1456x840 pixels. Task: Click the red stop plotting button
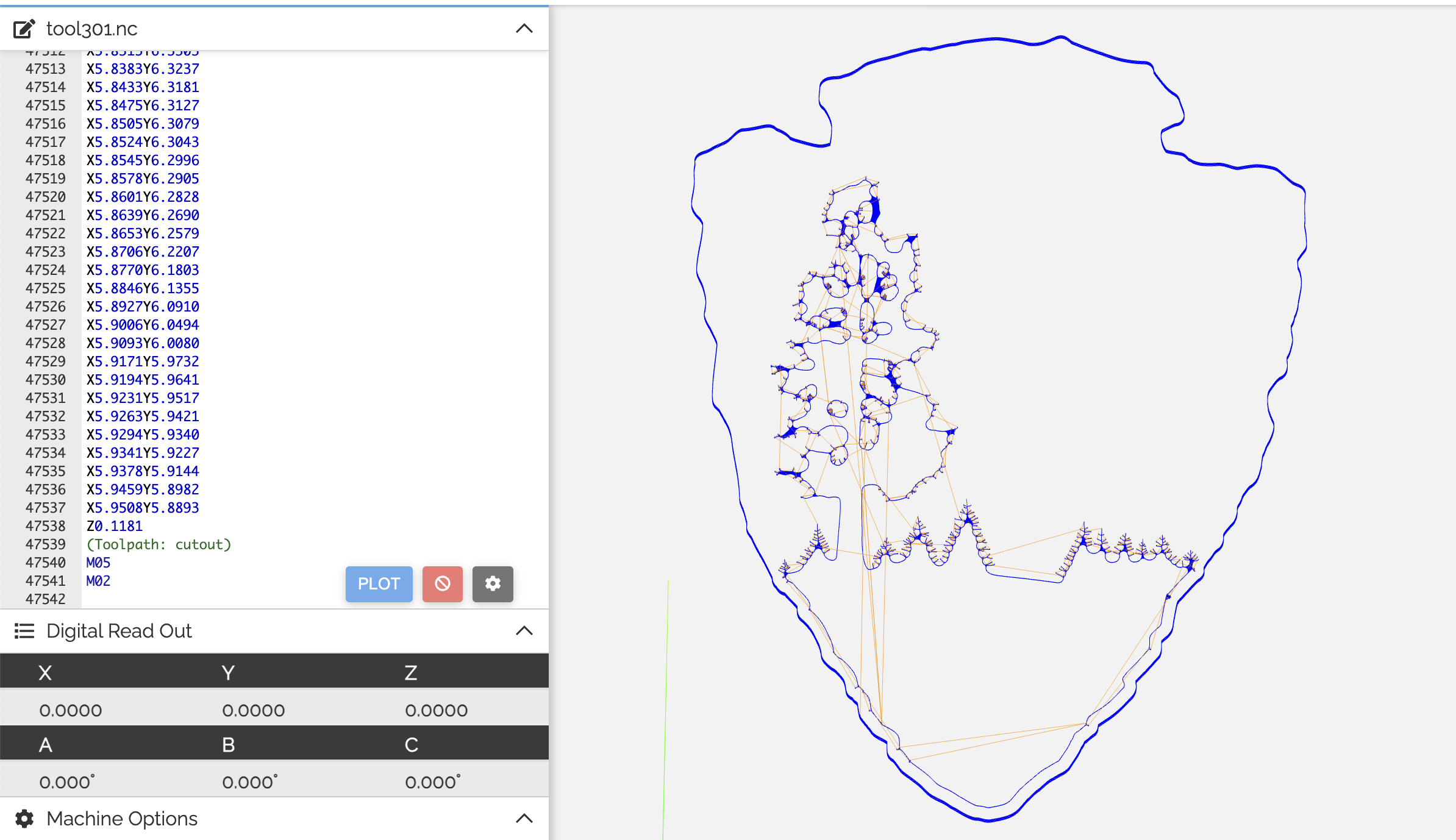tap(443, 584)
